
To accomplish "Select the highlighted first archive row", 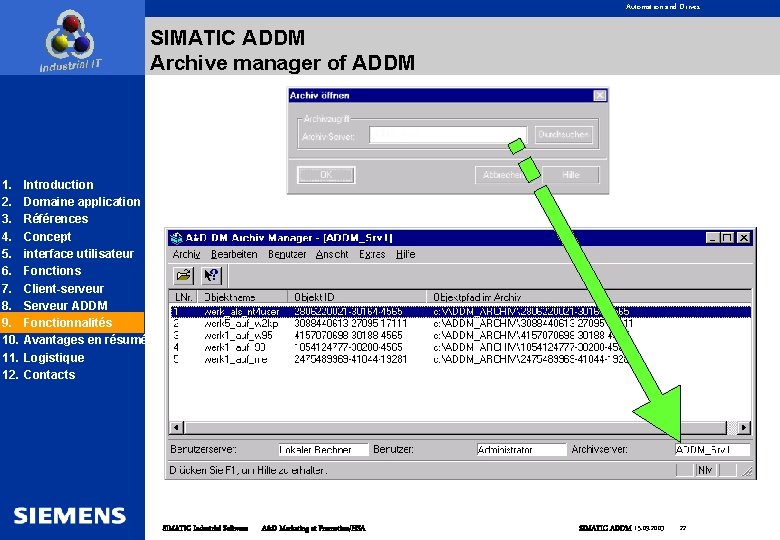I will (460, 312).
